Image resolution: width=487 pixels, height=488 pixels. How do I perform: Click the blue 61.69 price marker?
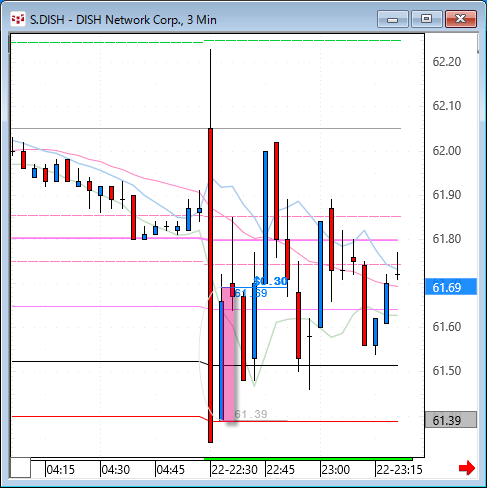point(451,287)
